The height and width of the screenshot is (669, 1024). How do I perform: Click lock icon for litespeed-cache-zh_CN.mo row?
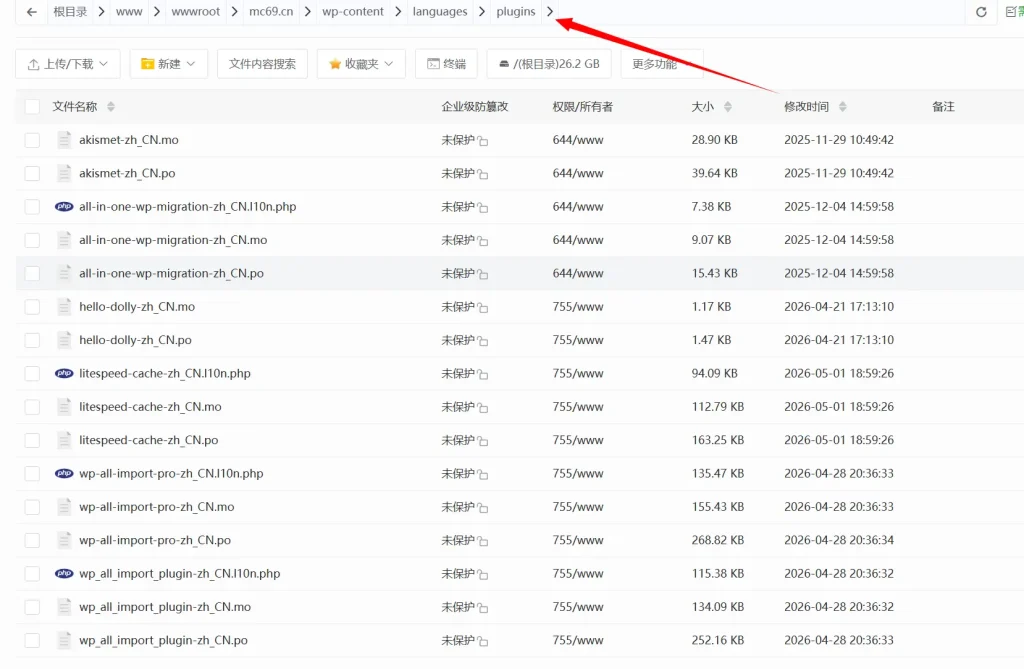(483, 407)
